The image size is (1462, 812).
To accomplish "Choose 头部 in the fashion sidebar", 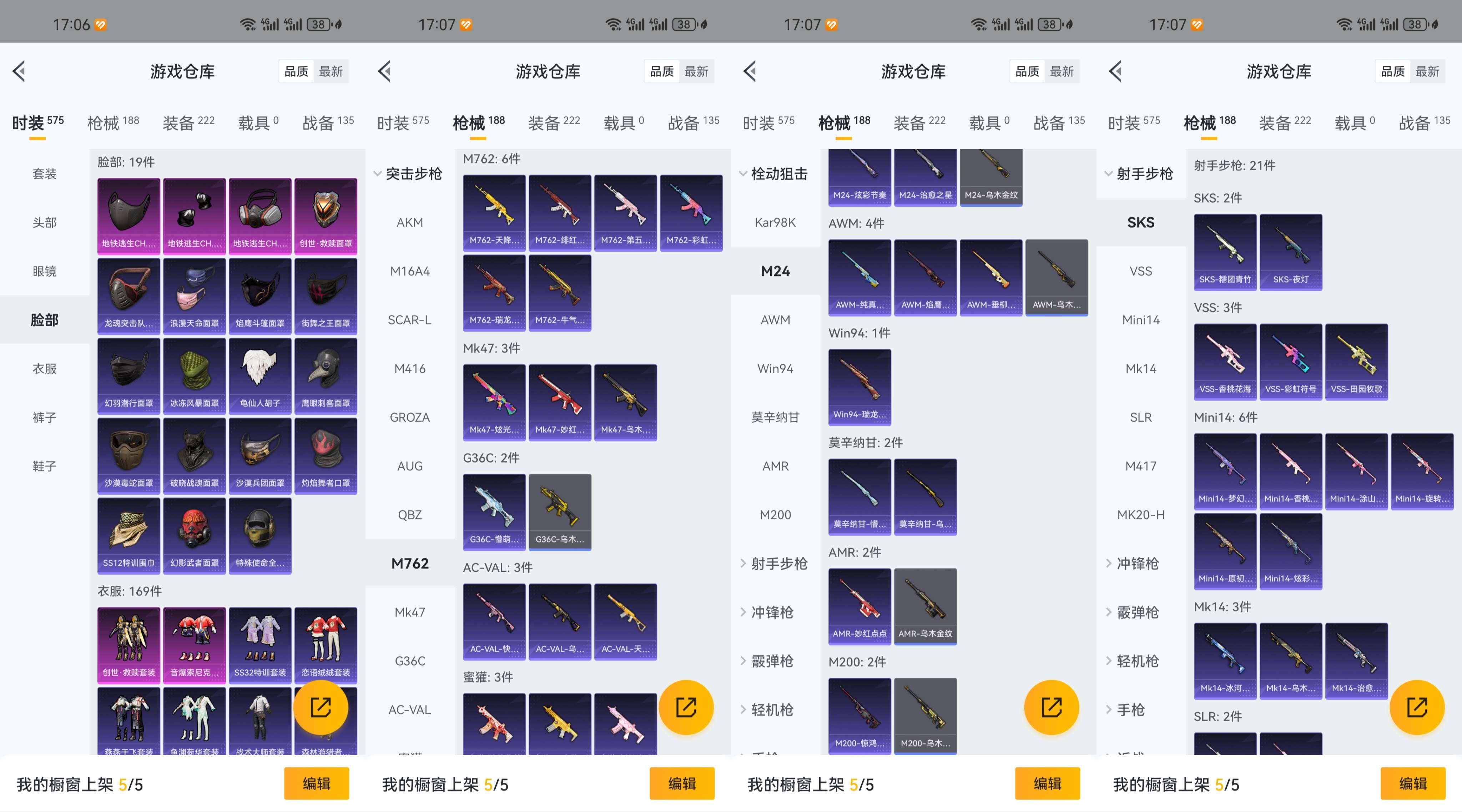I will [x=44, y=222].
